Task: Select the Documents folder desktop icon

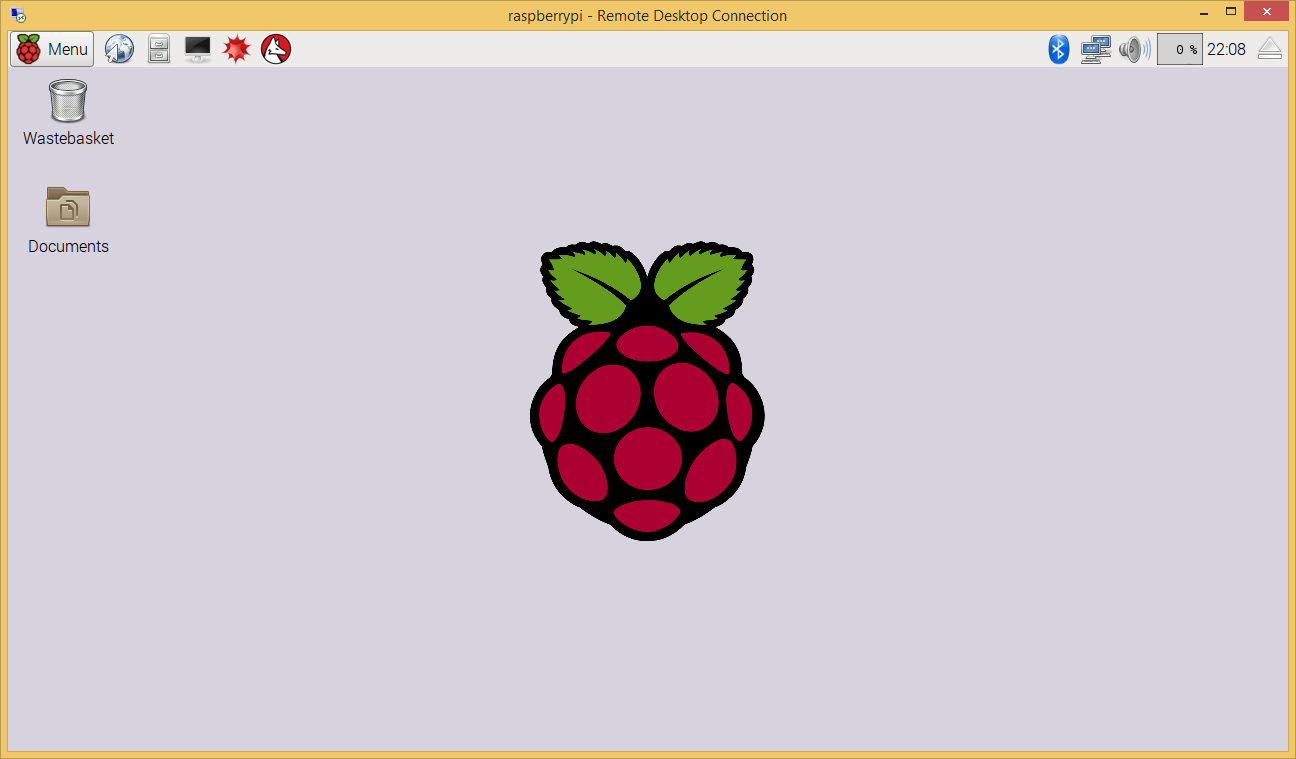Action: pos(68,220)
